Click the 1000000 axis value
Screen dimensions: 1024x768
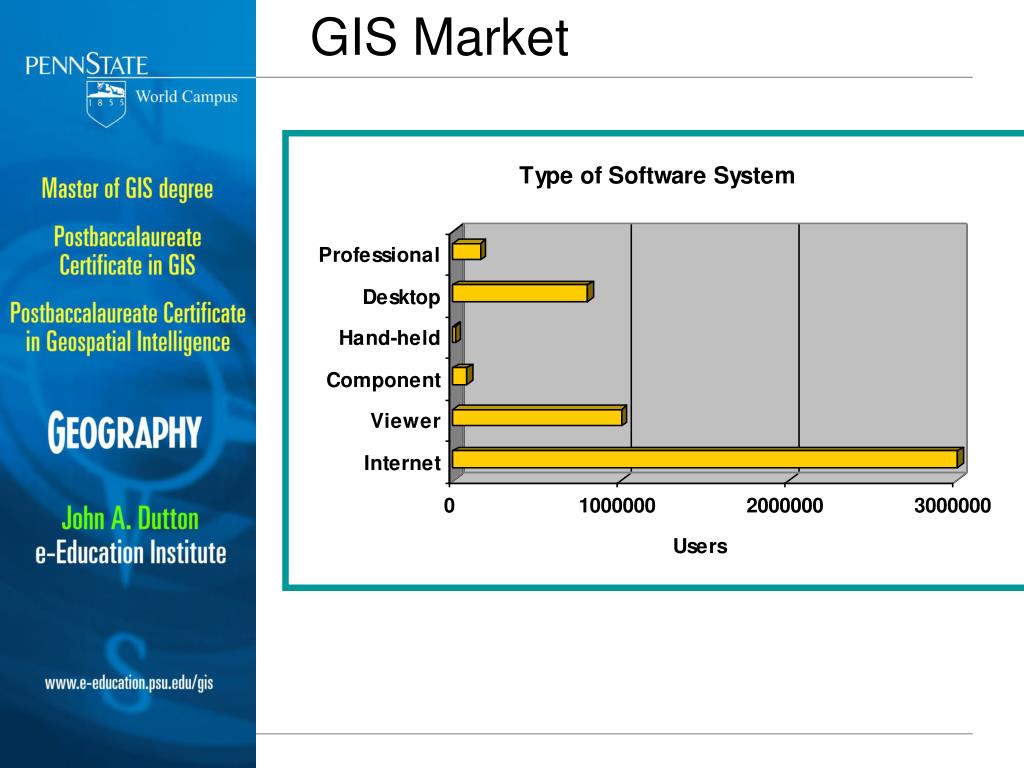[x=617, y=505]
